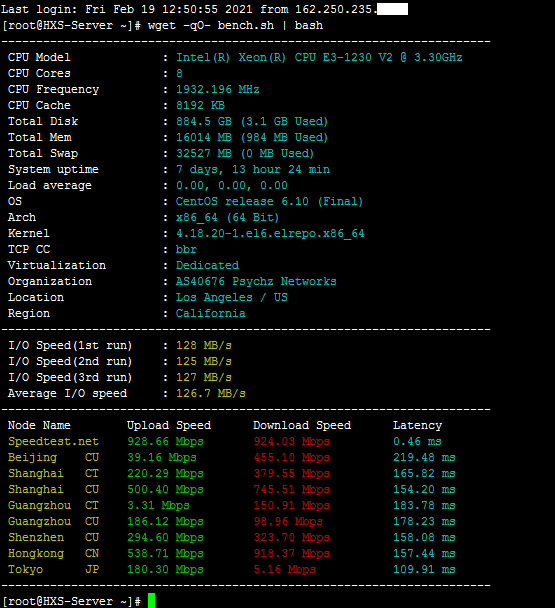555x608 pixels.
Task: Click Hongkong latency '157.44 ms'
Action: pyautogui.click(x=424, y=553)
